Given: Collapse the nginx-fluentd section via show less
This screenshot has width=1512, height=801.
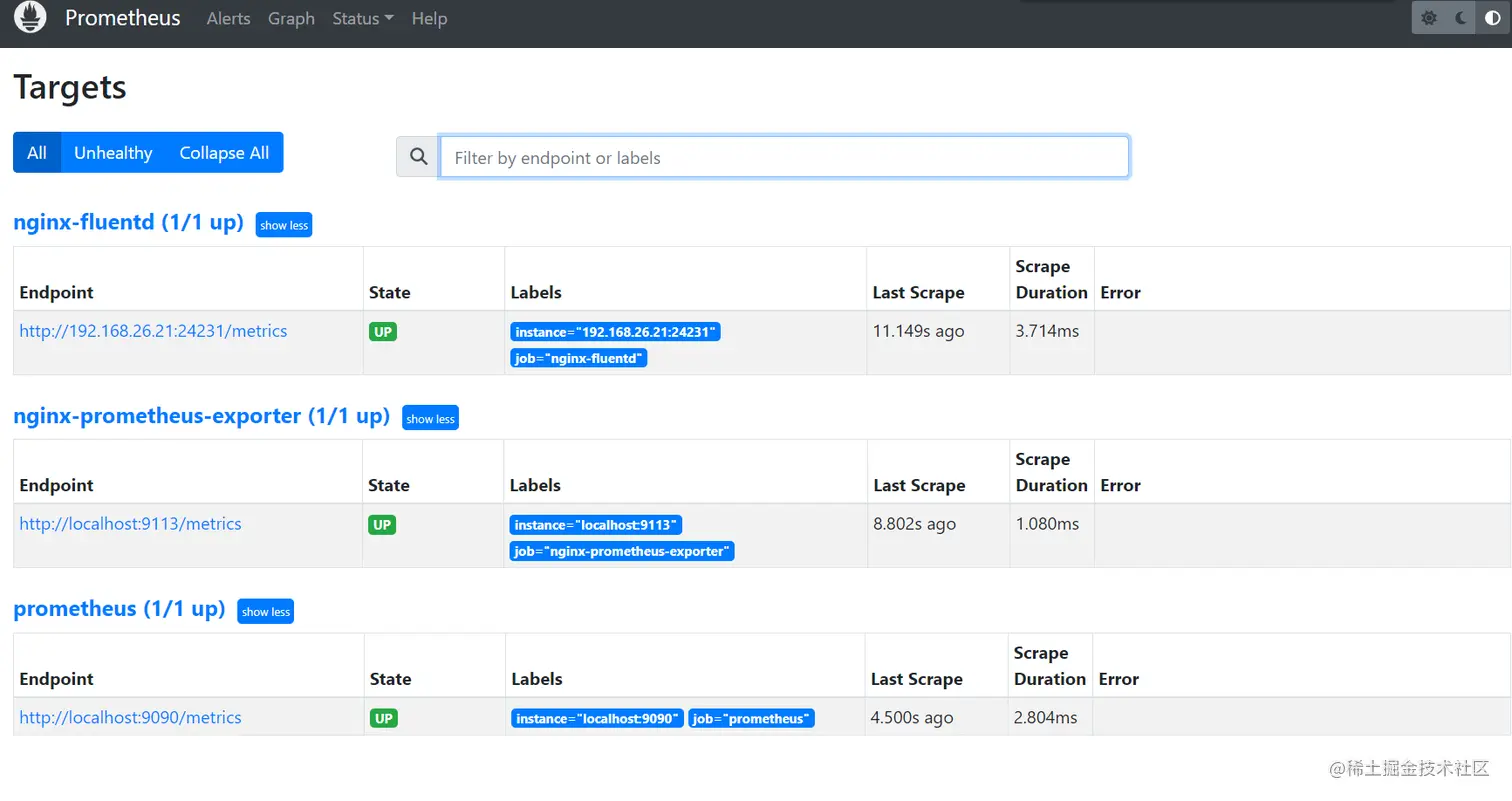Looking at the screenshot, I should tap(283, 225).
